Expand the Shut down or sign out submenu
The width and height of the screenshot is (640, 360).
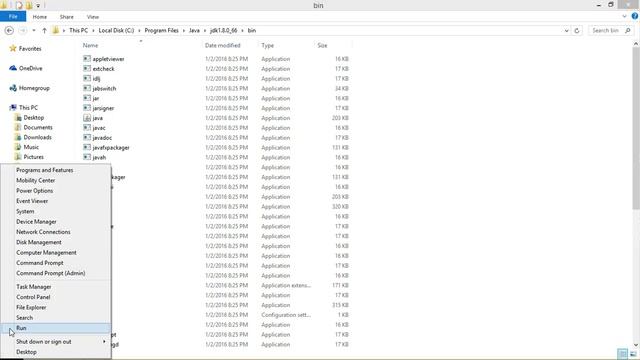tap(104, 342)
